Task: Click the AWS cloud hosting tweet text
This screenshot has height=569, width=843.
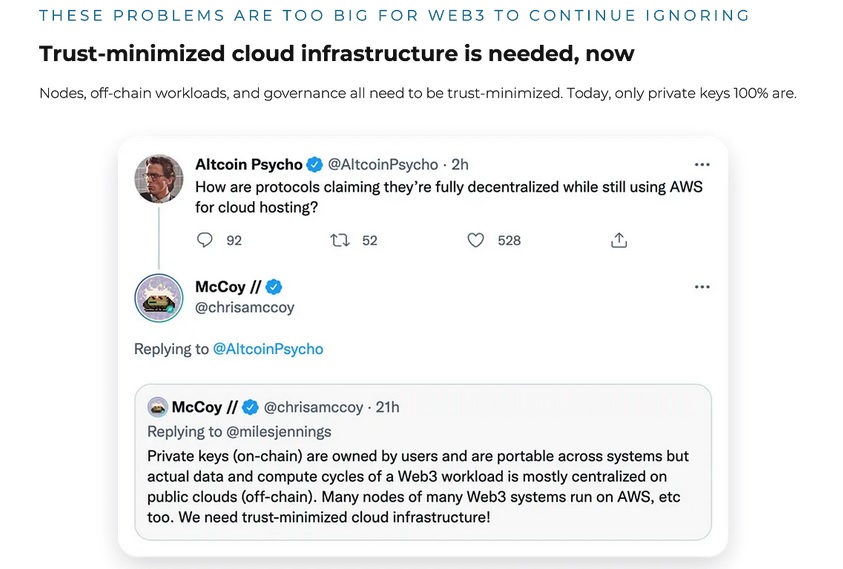Action: [x=448, y=195]
